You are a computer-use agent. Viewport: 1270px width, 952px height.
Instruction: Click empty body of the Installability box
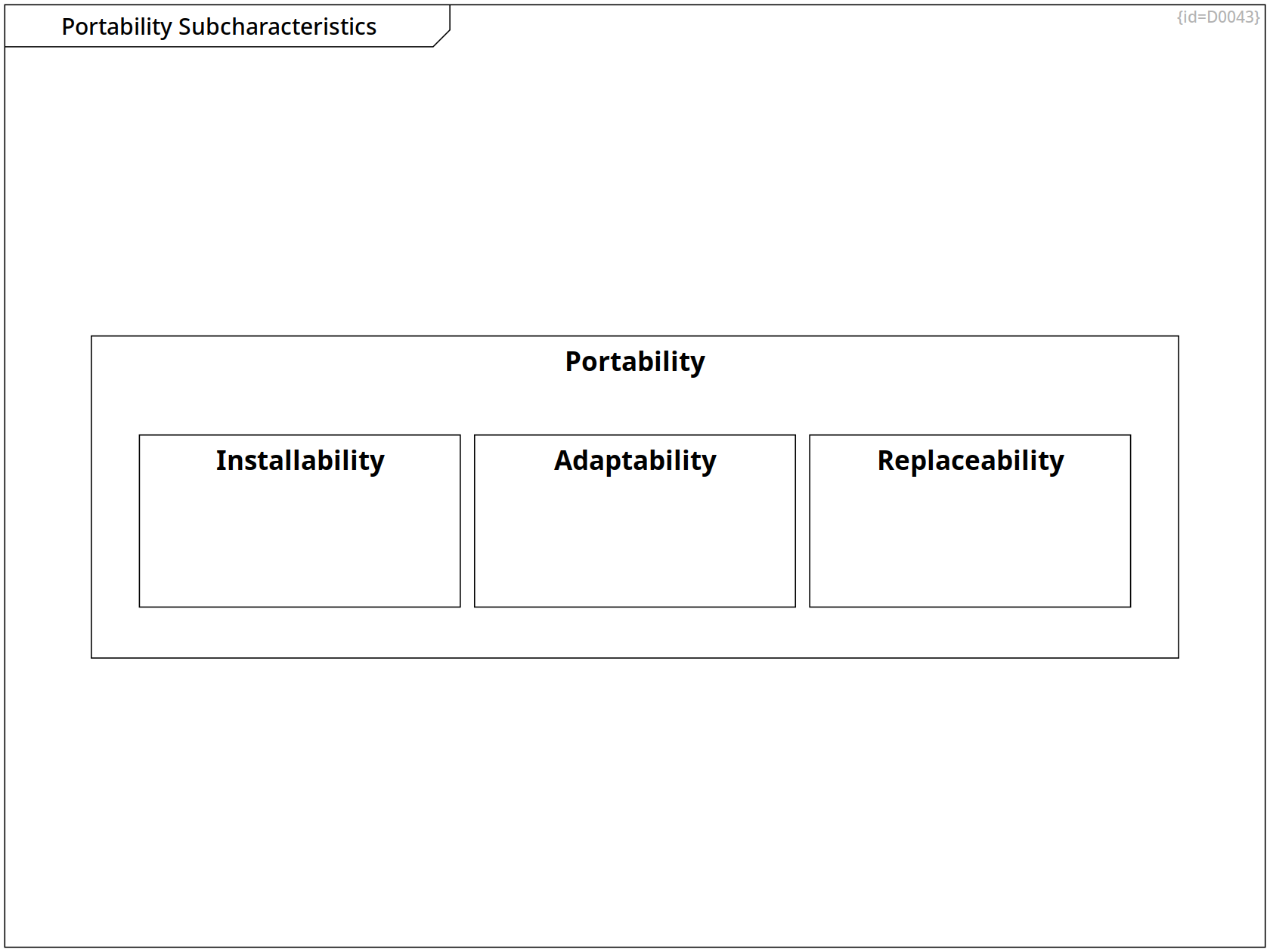pyautogui.click(x=299, y=544)
